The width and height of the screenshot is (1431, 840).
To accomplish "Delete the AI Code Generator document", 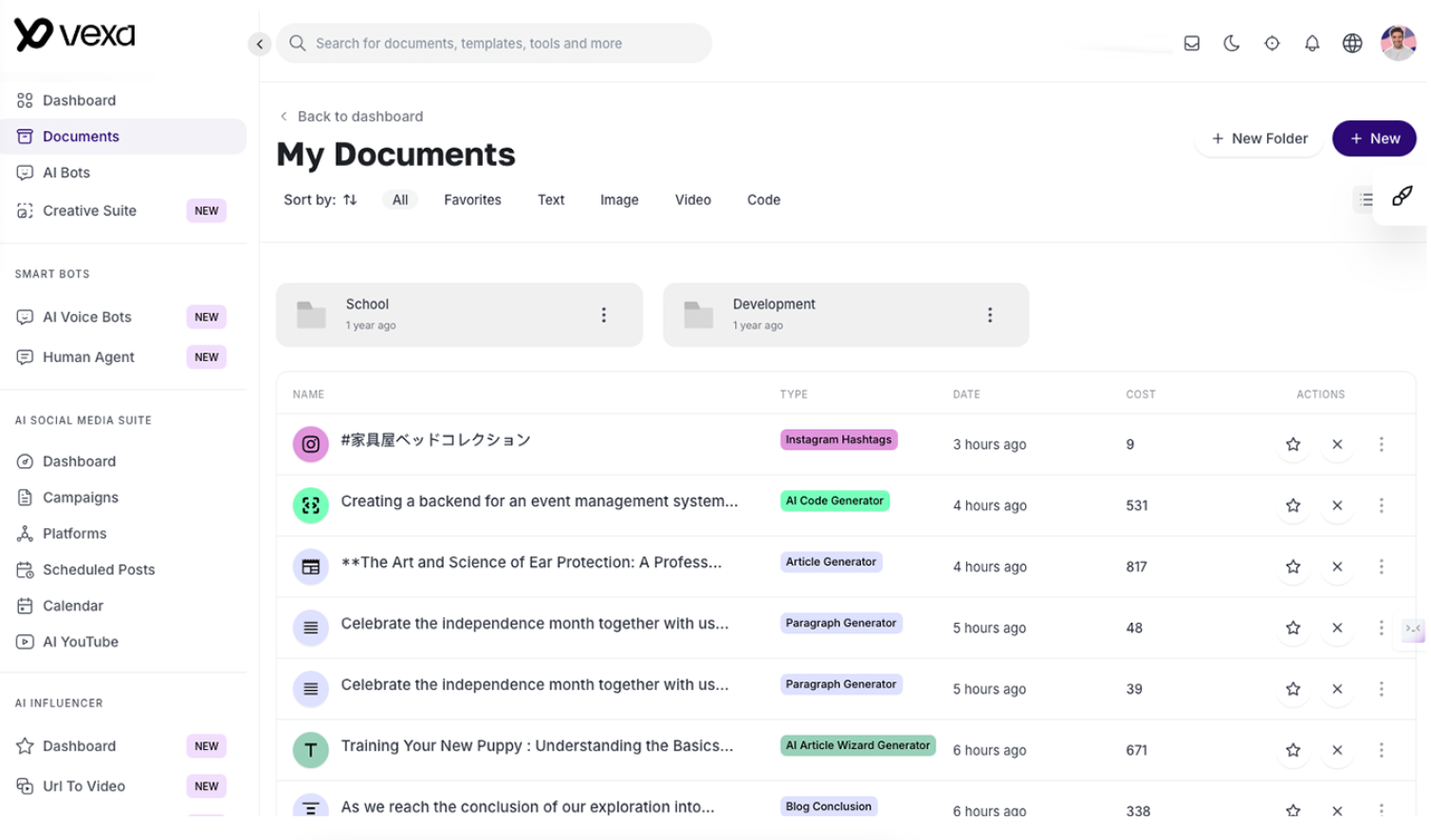I will pos(1336,505).
